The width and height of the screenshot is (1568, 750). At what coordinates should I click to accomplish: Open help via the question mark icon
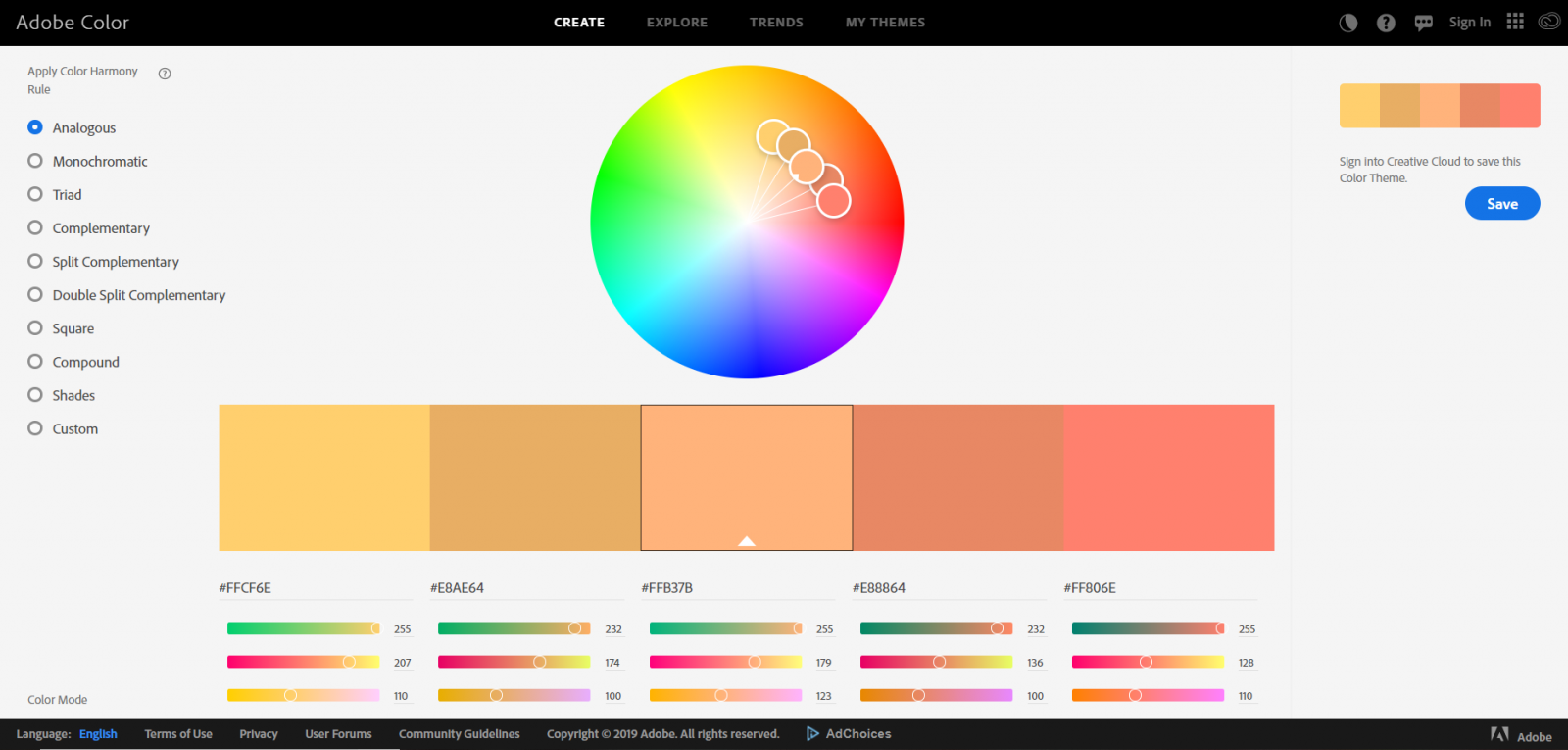click(1386, 23)
